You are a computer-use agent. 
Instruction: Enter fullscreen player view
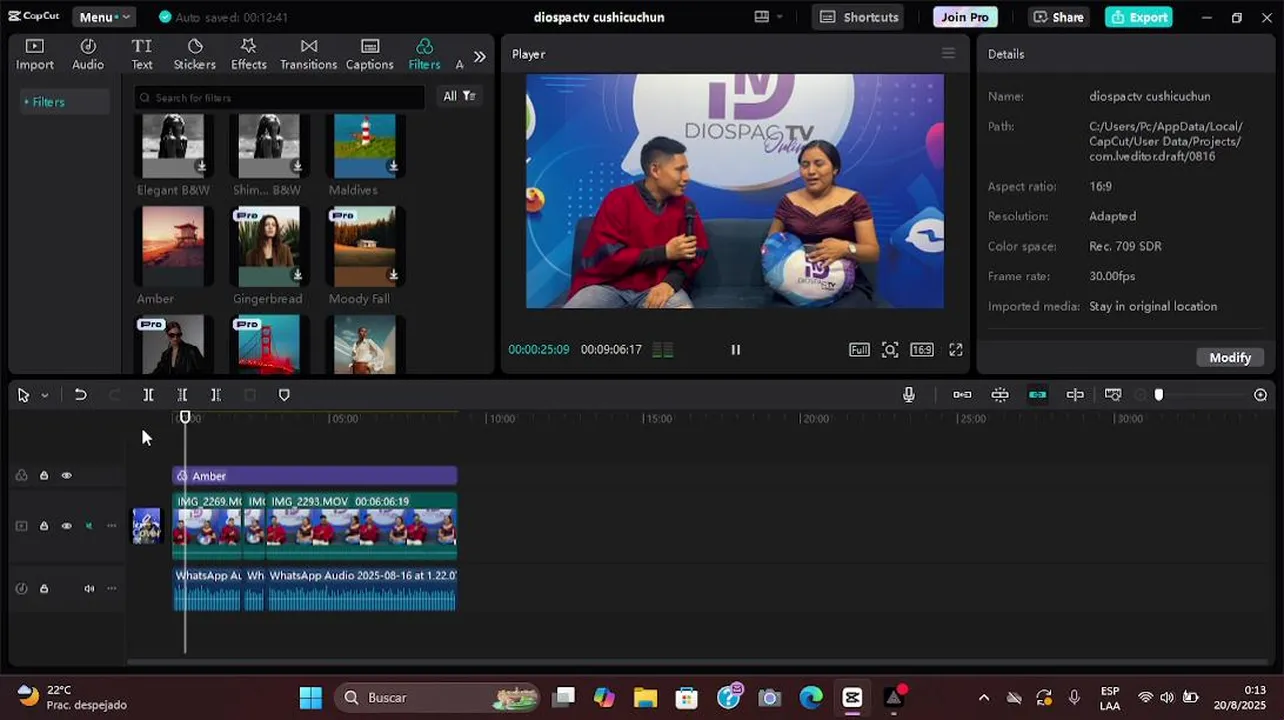[956, 350]
